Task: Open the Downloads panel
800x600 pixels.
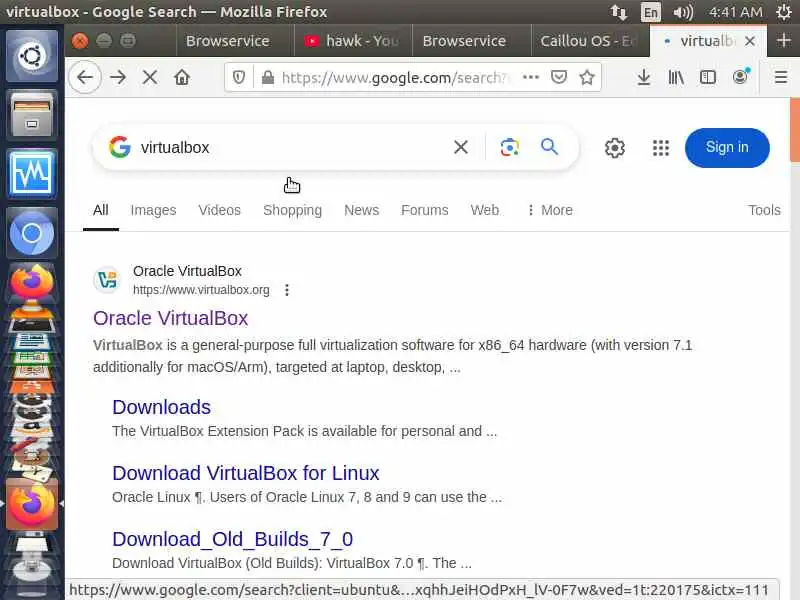Action: (x=644, y=77)
